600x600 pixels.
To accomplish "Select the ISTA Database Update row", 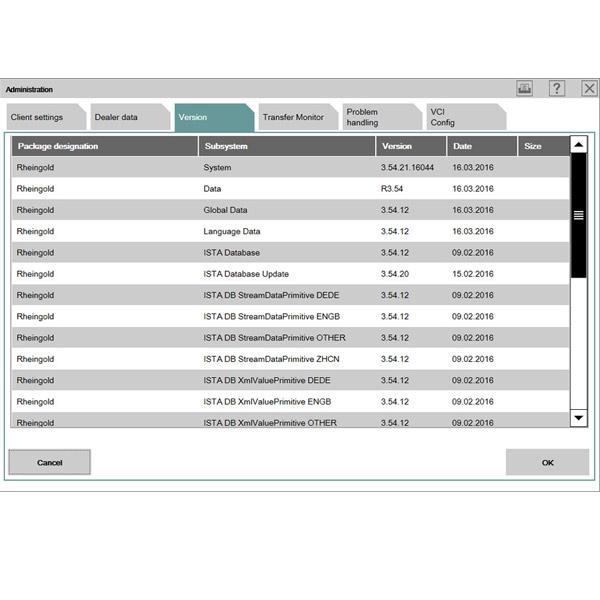I will point(290,274).
